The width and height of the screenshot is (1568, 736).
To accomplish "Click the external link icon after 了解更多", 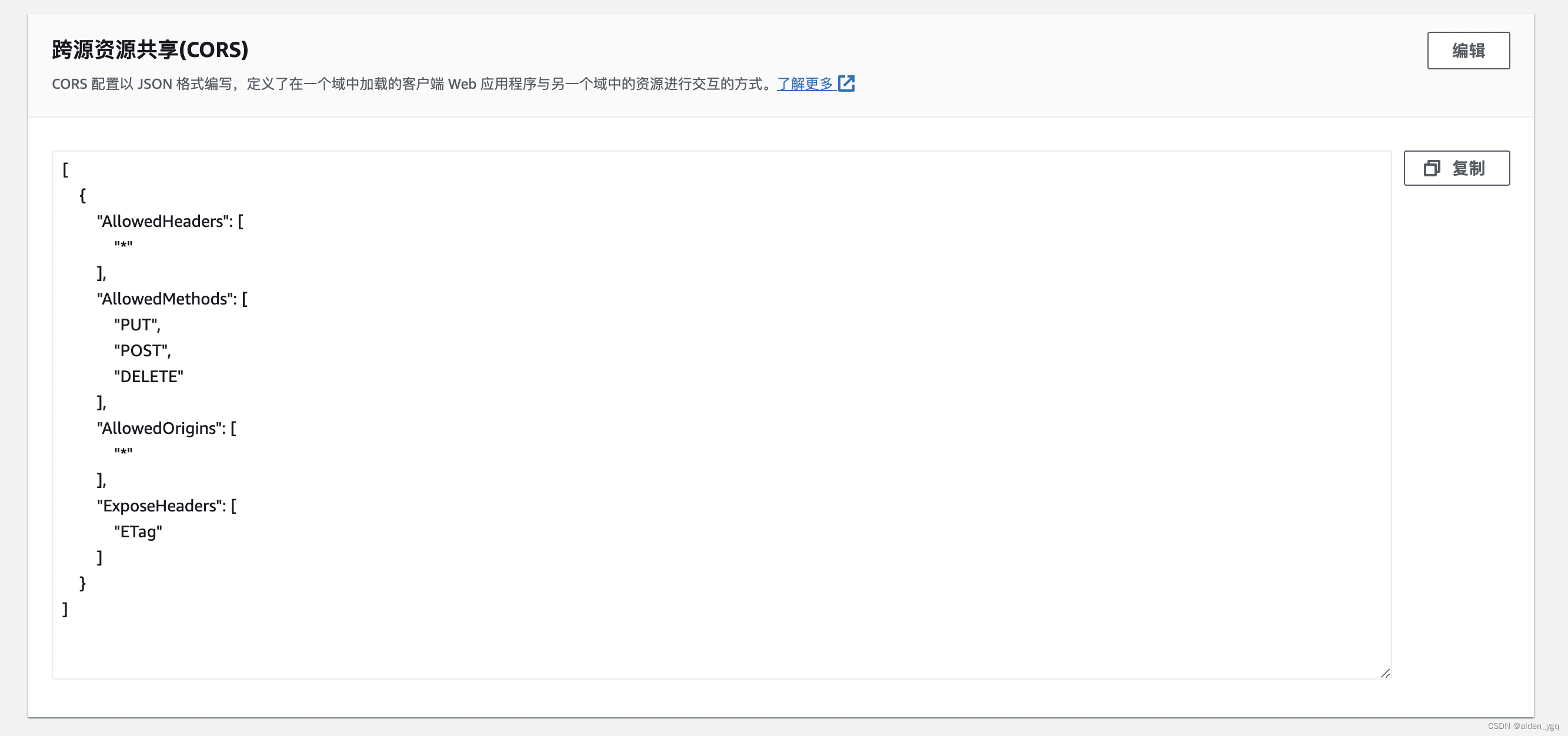I will (x=846, y=83).
